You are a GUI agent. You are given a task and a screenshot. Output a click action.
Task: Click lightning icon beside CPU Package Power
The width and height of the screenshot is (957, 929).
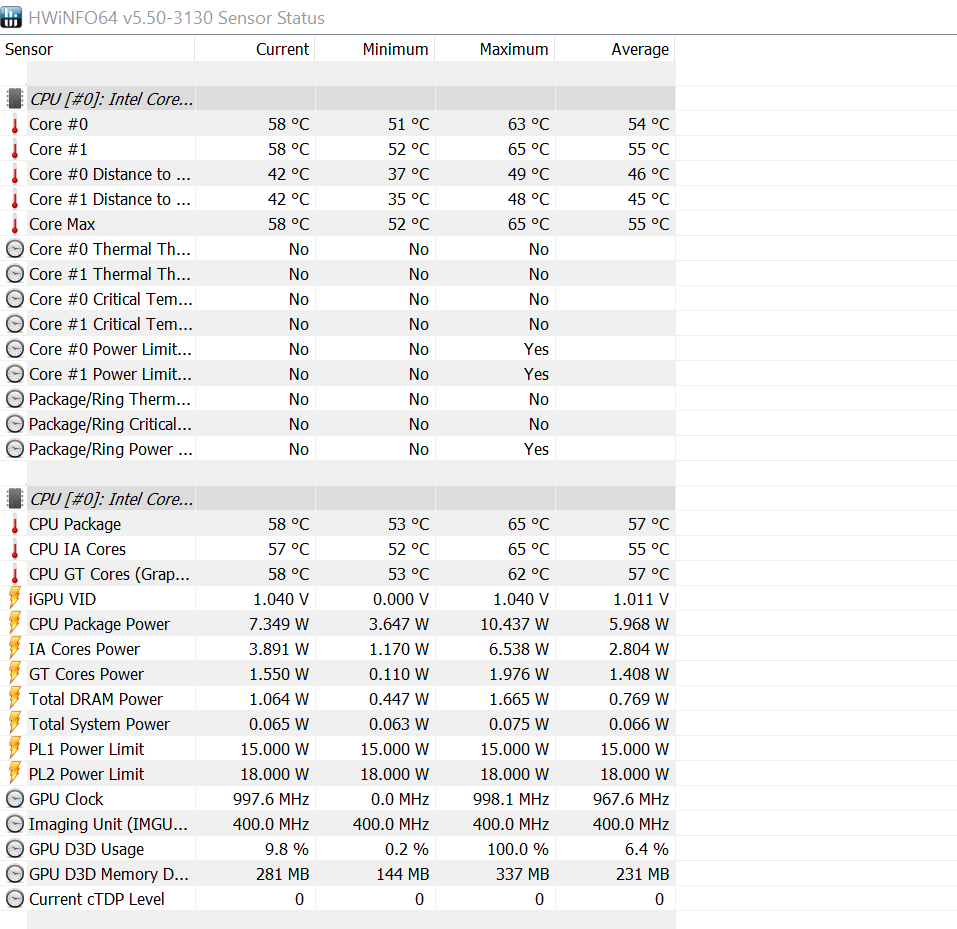[x=15, y=624]
